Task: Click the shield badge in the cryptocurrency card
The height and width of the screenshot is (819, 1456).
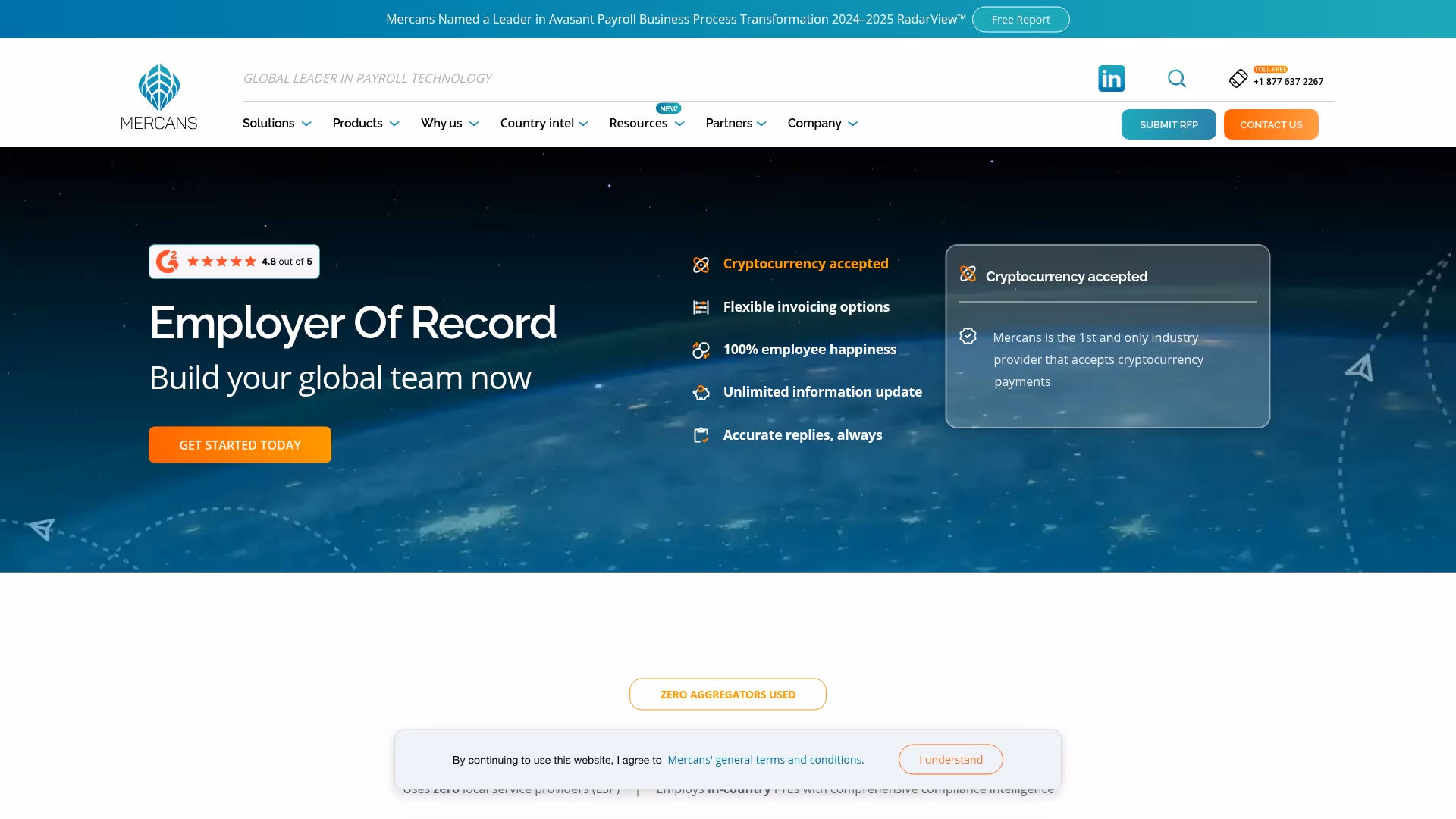Action: click(x=968, y=336)
